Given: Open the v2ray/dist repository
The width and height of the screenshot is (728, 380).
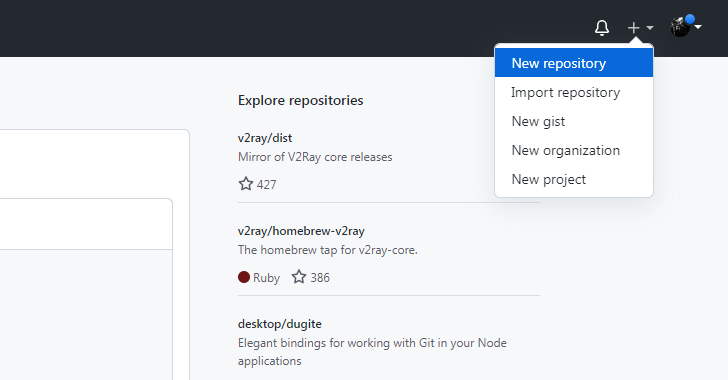Looking at the screenshot, I should point(265,138).
